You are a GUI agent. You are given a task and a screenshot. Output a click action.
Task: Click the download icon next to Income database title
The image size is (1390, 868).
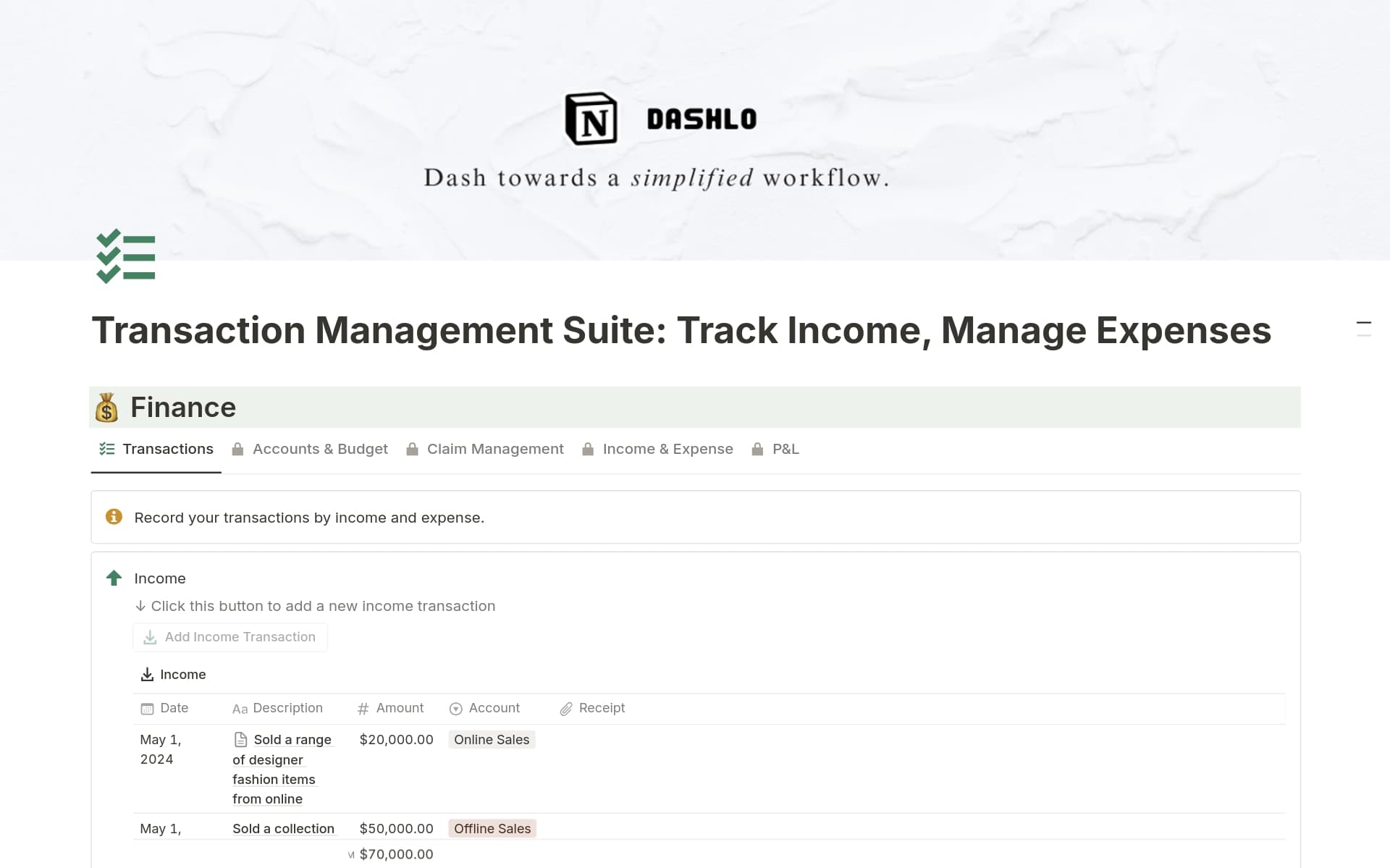pos(147,674)
